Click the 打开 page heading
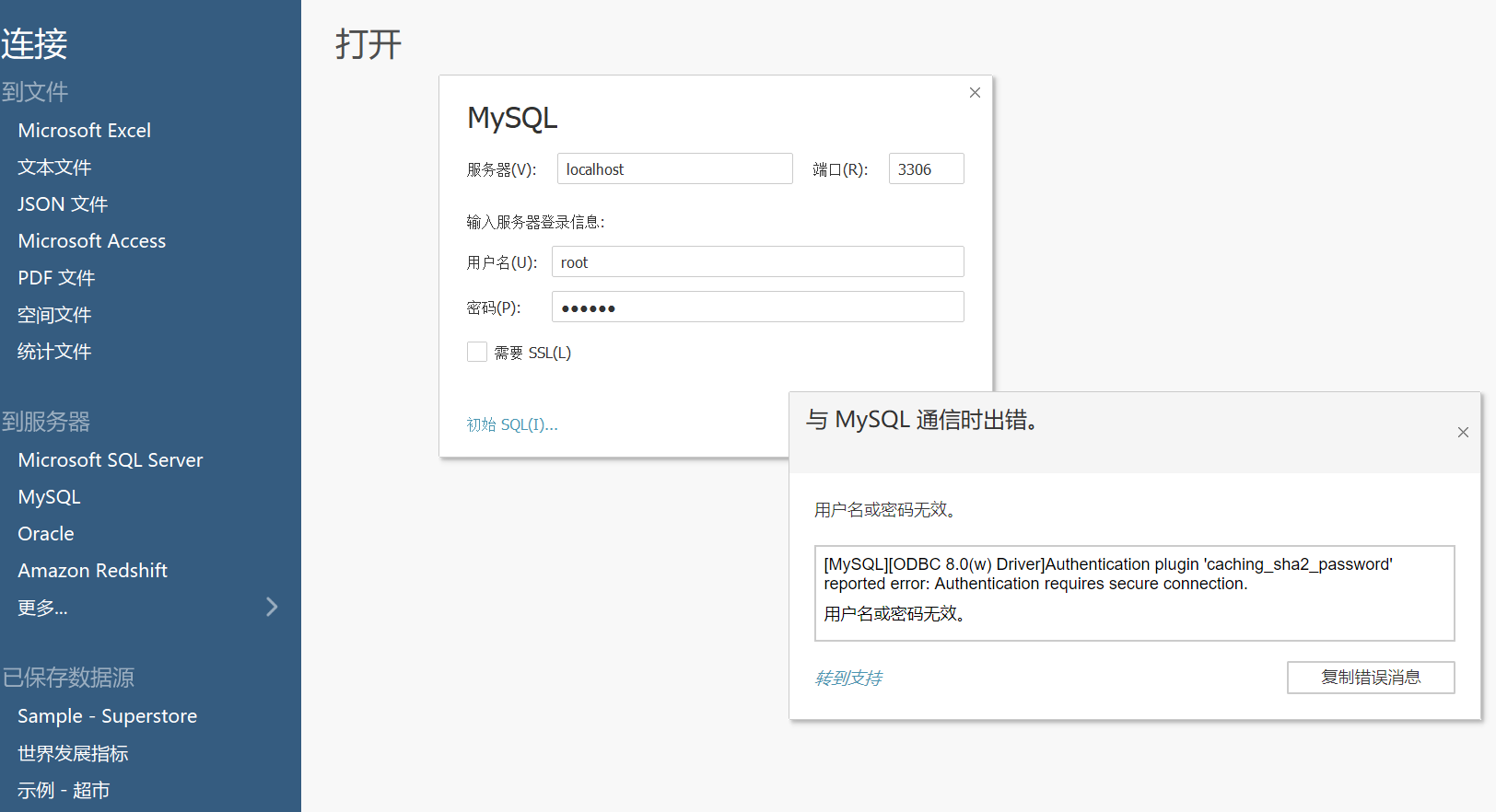Image resolution: width=1496 pixels, height=812 pixels. click(368, 44)
